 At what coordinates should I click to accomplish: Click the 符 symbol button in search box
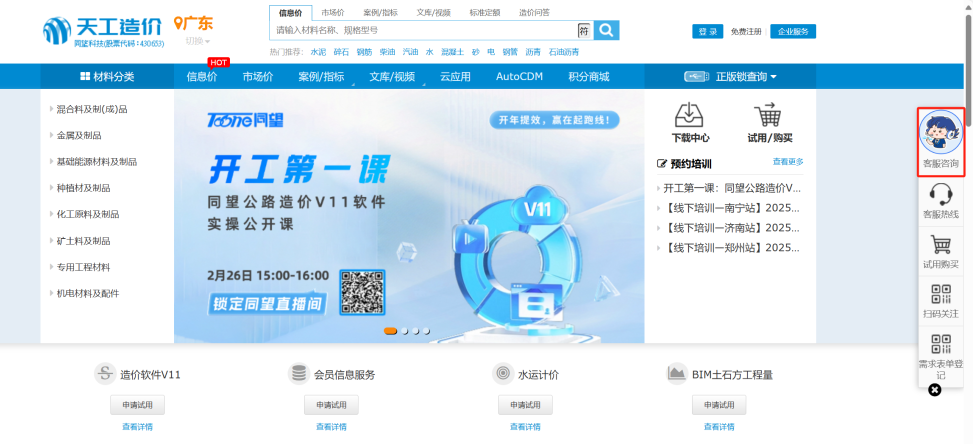(x=584, y=30)
